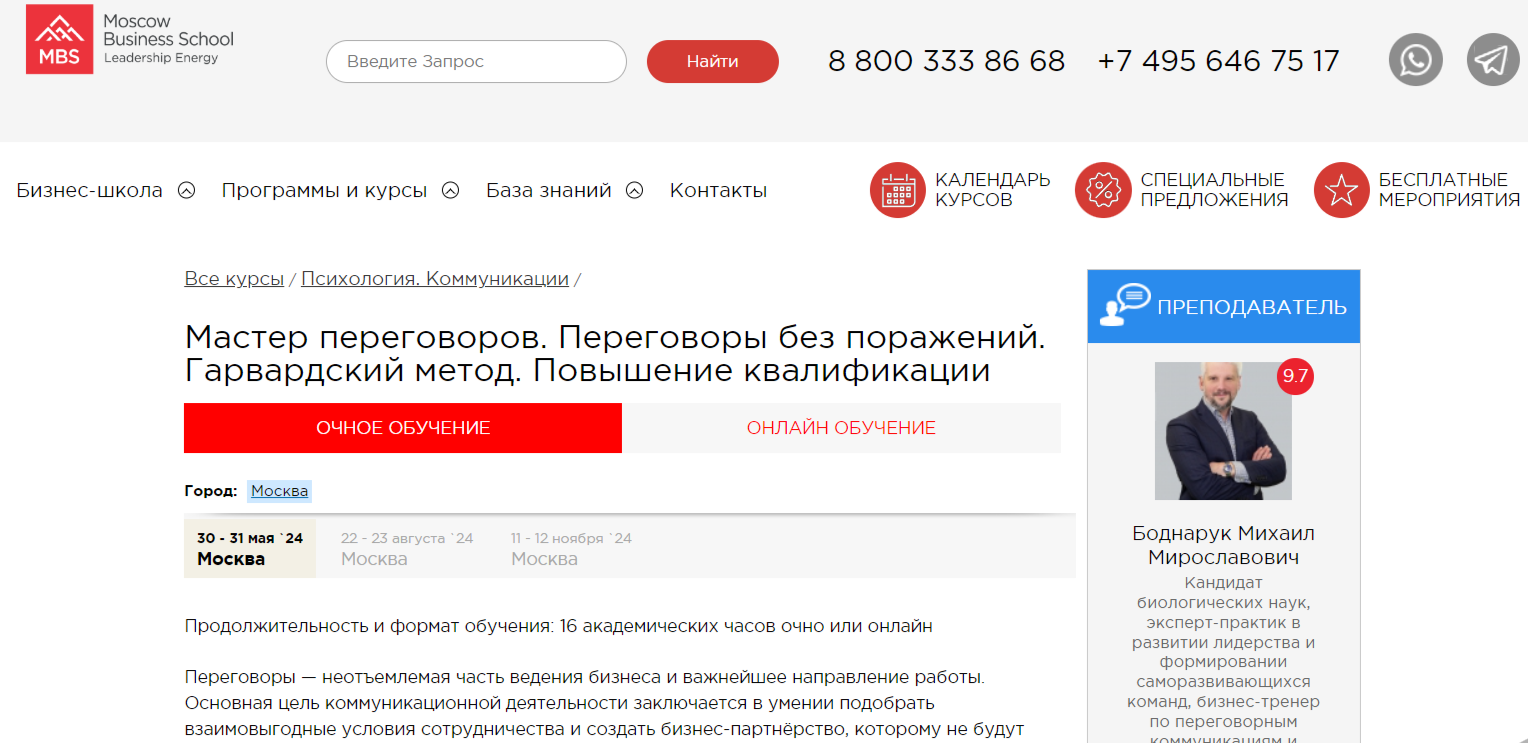Select the 22 - 23 августа '24 date
1528x743 pixels.
407,548
